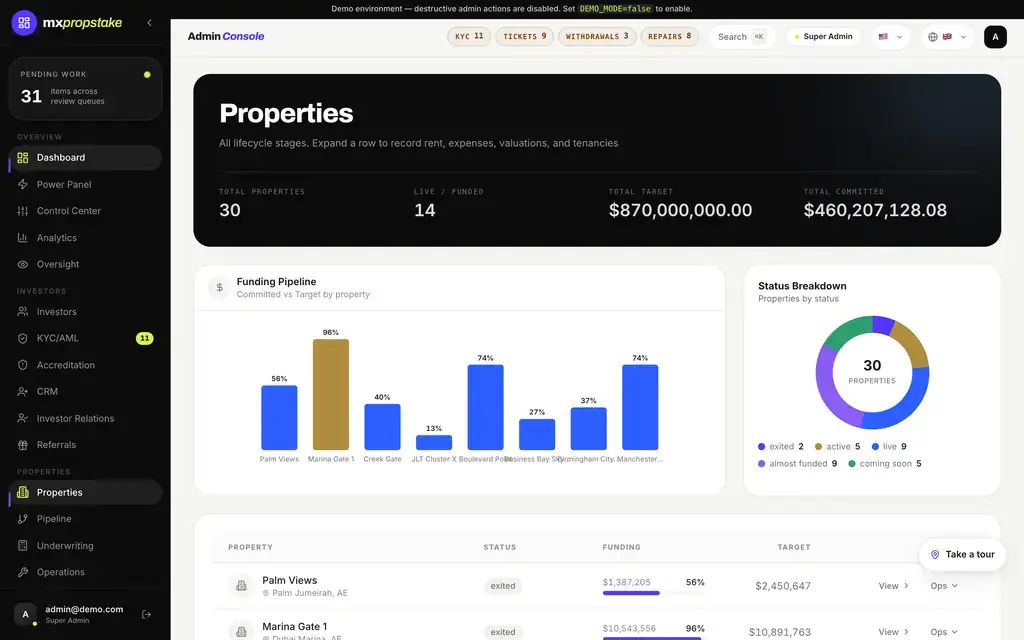Click the Referrals gift icon
Image resolution: width=1024 pixels, height=640 pixels.
point(23,445)
